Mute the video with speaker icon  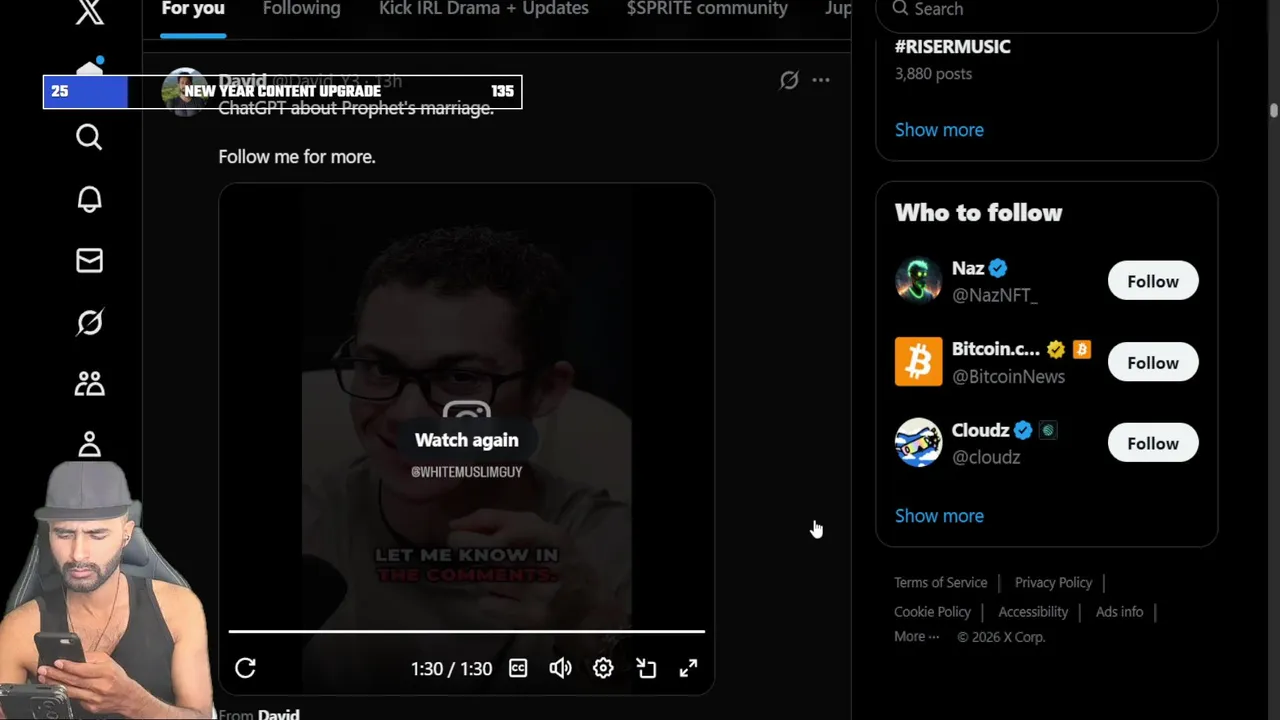tap(560, 668)
